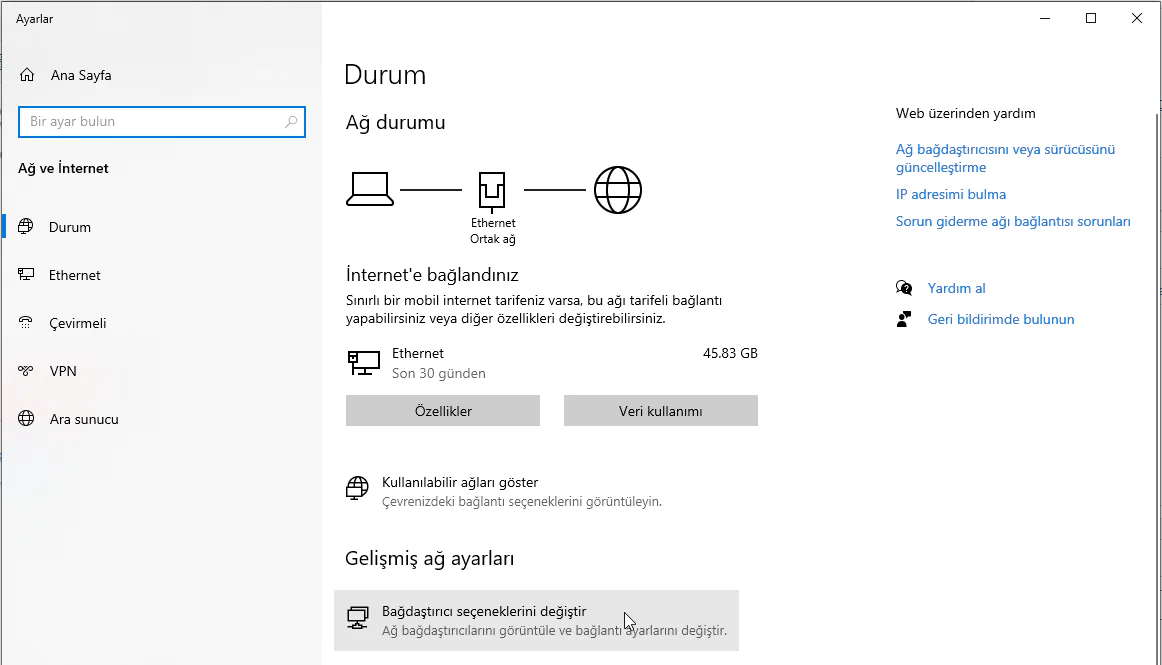Open Sorun giderme ağı bağlantısı sorunları link
This screenshot has height=665, width=1162.
[1013, 221]
